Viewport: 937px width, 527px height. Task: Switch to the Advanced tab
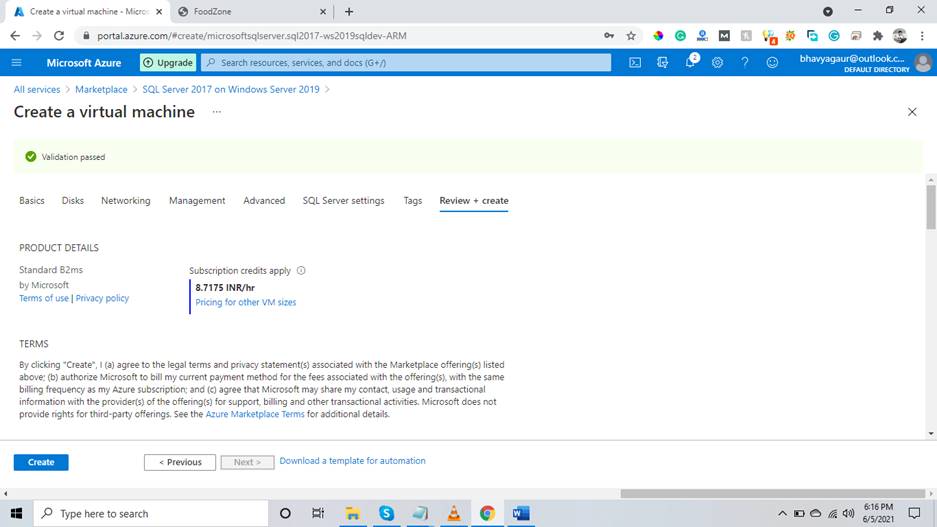click(x=264, y=201)
